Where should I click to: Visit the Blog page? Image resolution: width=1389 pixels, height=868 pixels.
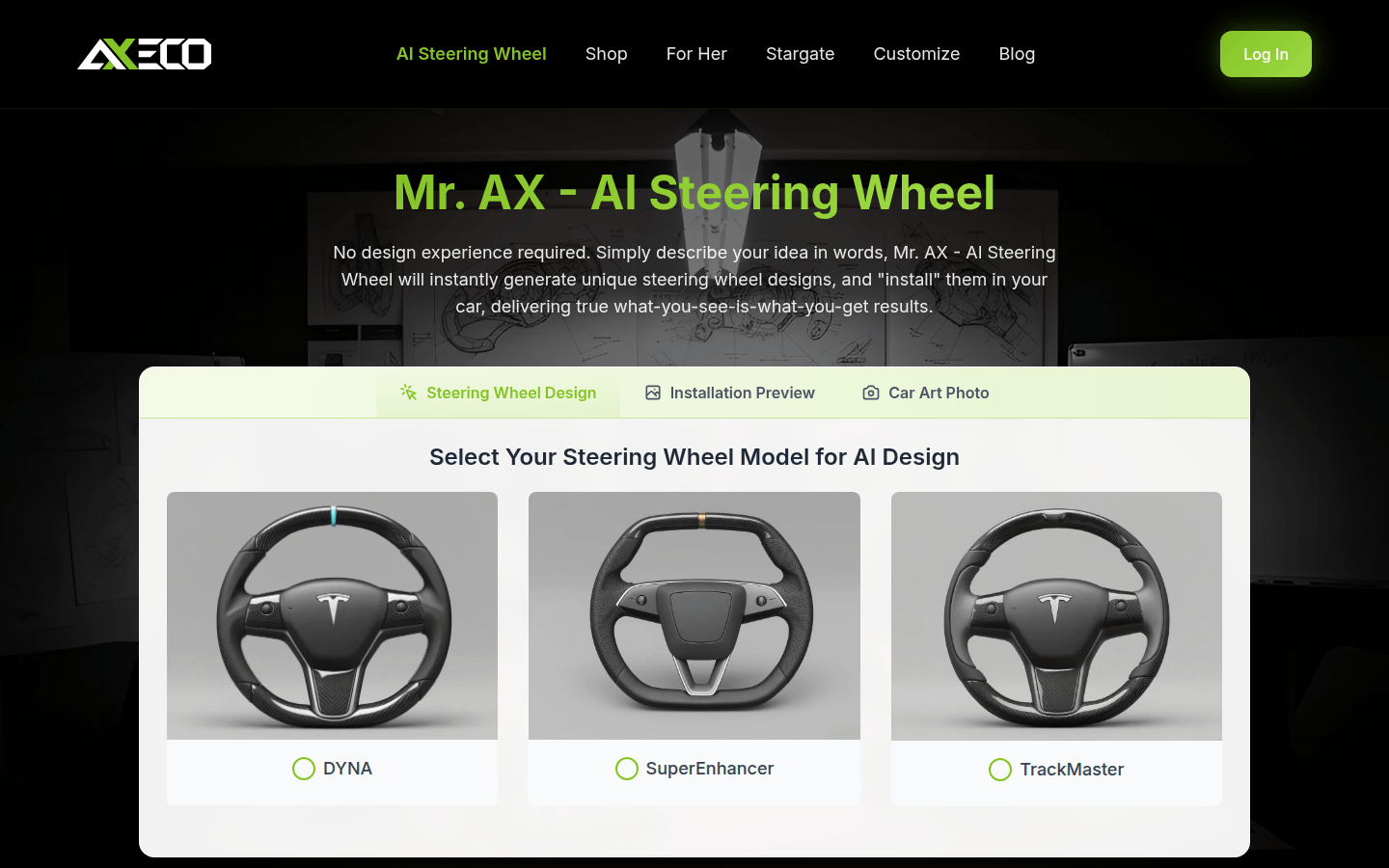click(1017, 54)
